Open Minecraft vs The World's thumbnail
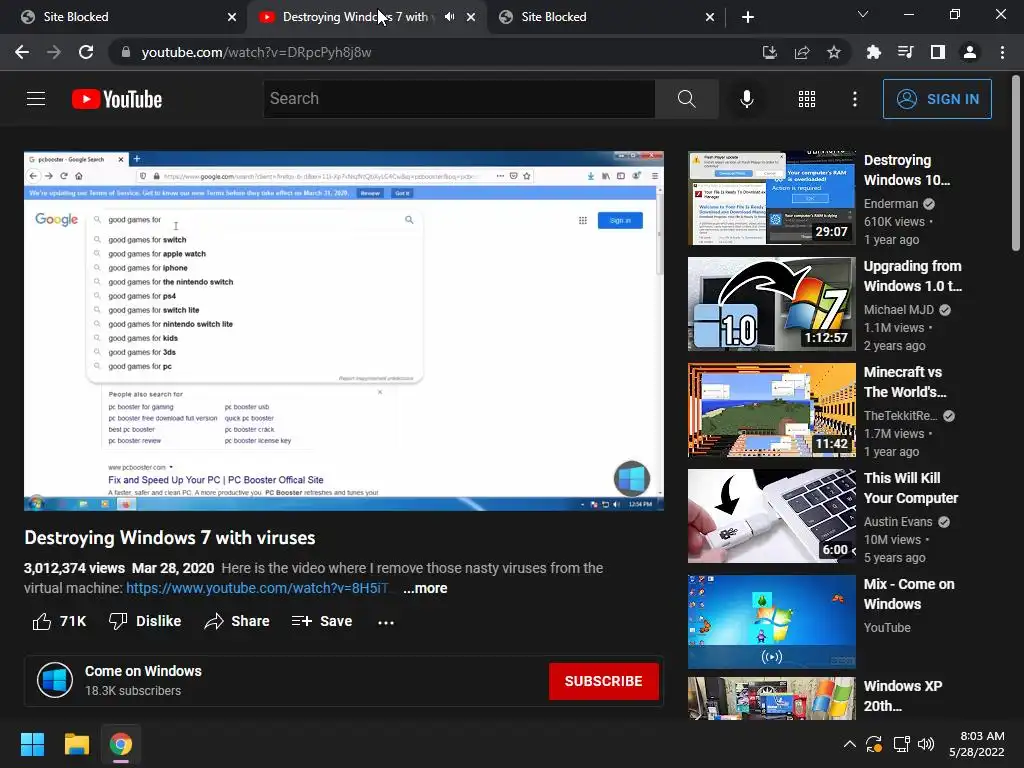This screenshot has height=768, width=1024. point(771,410)
